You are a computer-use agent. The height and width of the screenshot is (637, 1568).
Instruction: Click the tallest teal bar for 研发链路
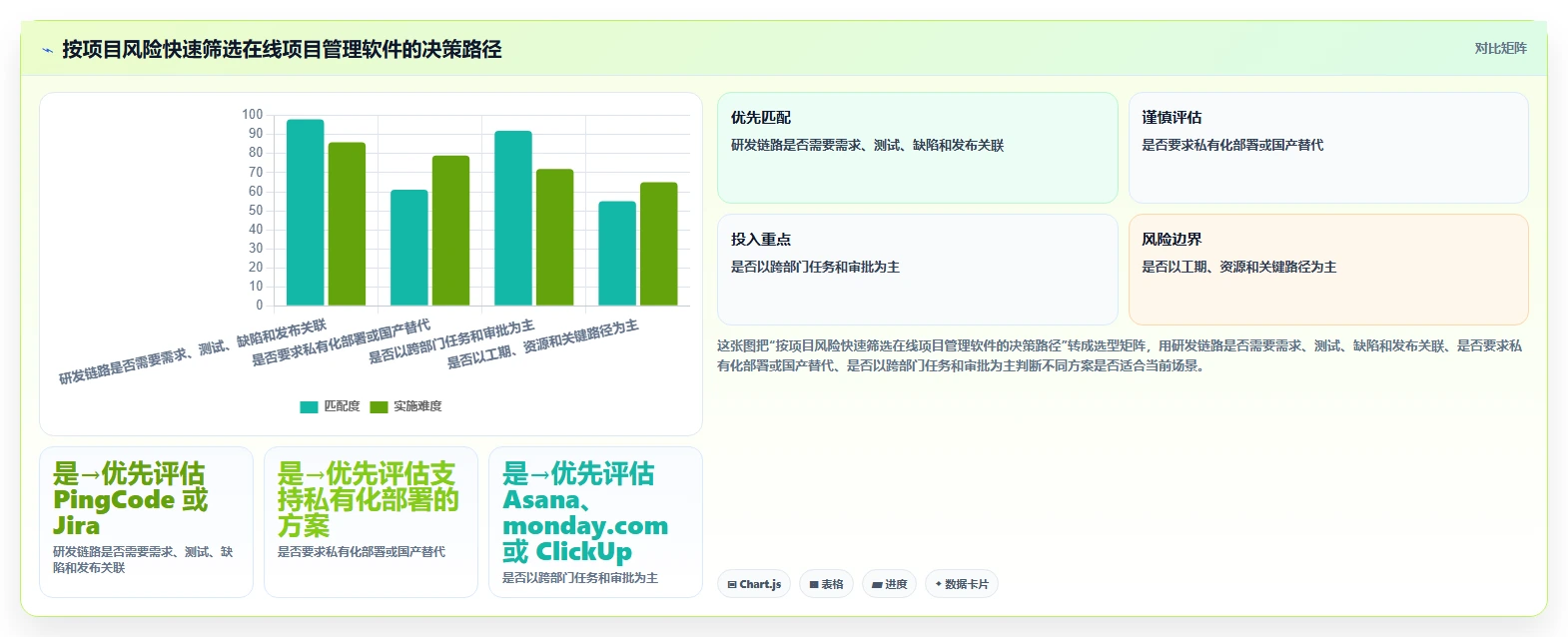point(306,213)
